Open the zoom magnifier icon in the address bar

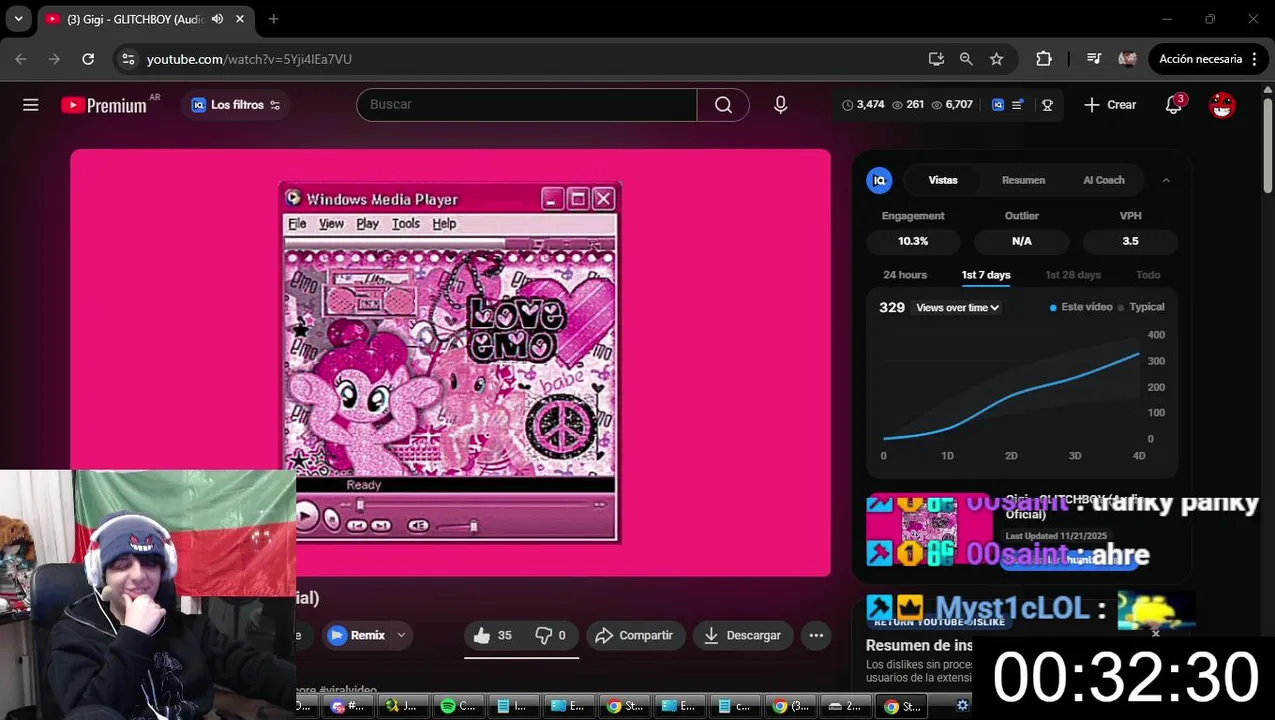966,59
